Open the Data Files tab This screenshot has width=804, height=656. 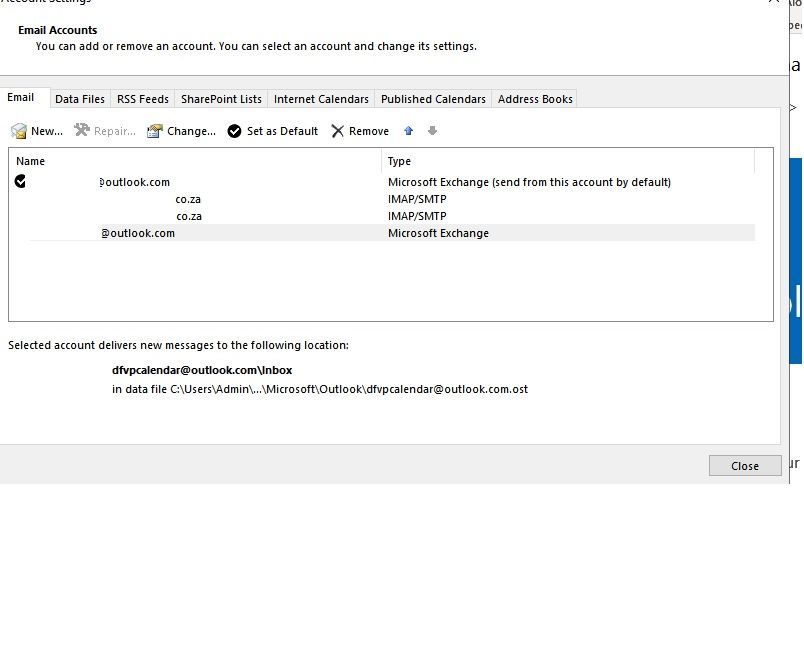coord(80,99)
